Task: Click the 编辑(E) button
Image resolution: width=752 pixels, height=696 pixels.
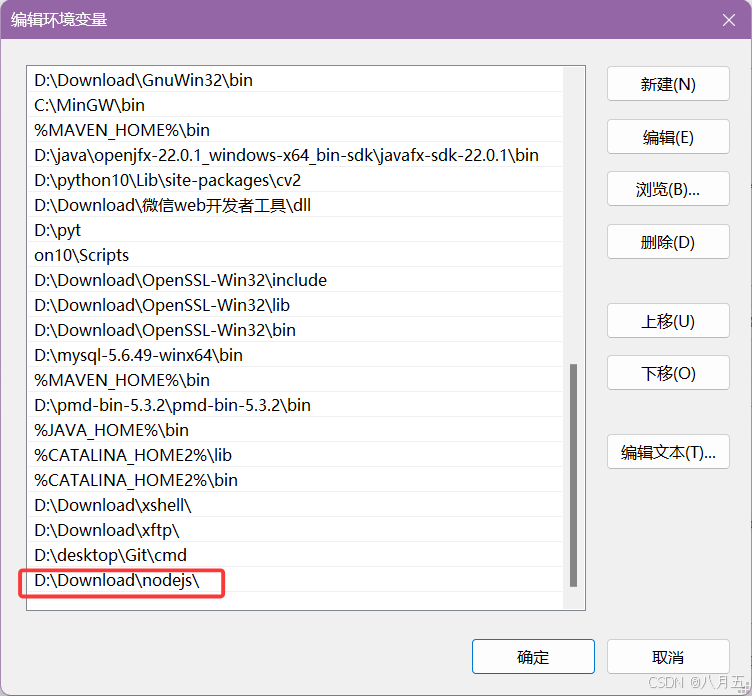Action: (668, 137)
